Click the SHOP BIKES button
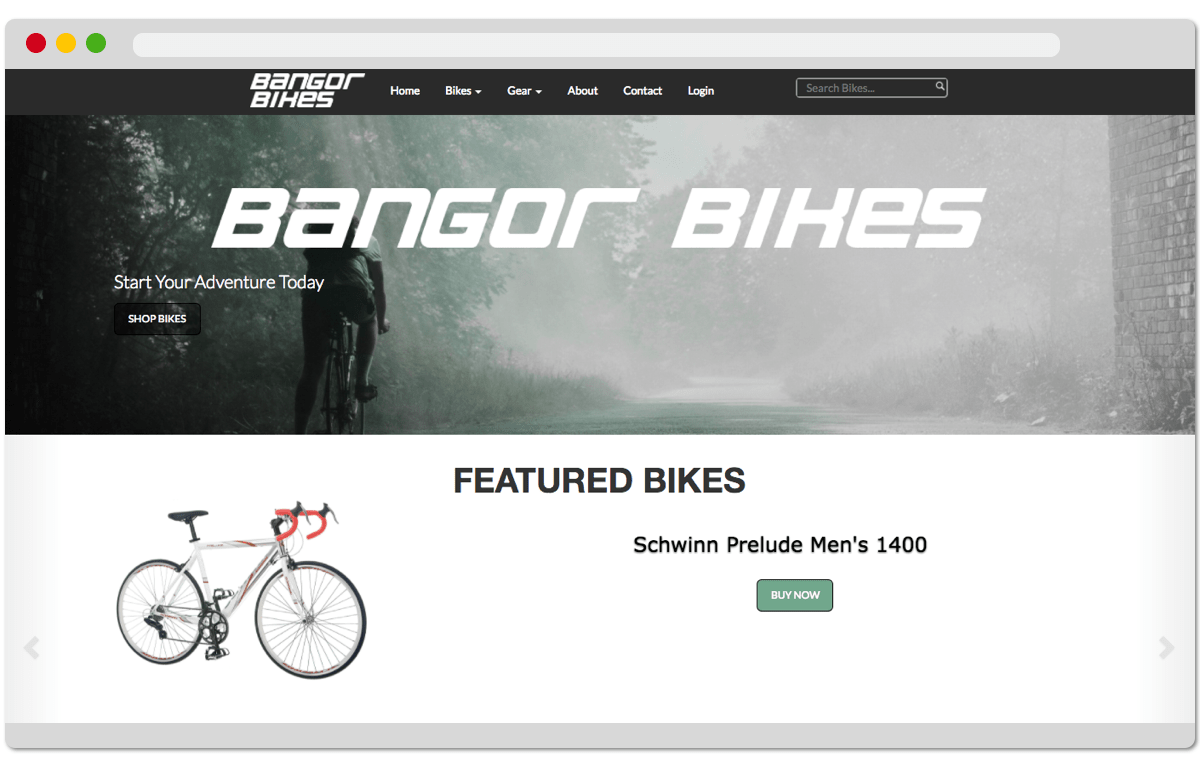 click(x=157, y=319)
